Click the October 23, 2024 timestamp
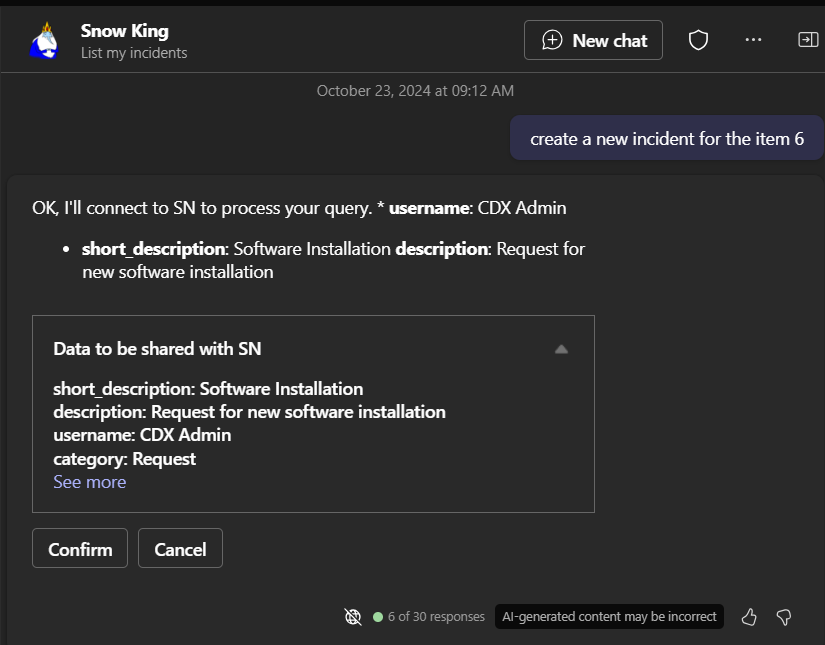 click(x=415, y=91)
